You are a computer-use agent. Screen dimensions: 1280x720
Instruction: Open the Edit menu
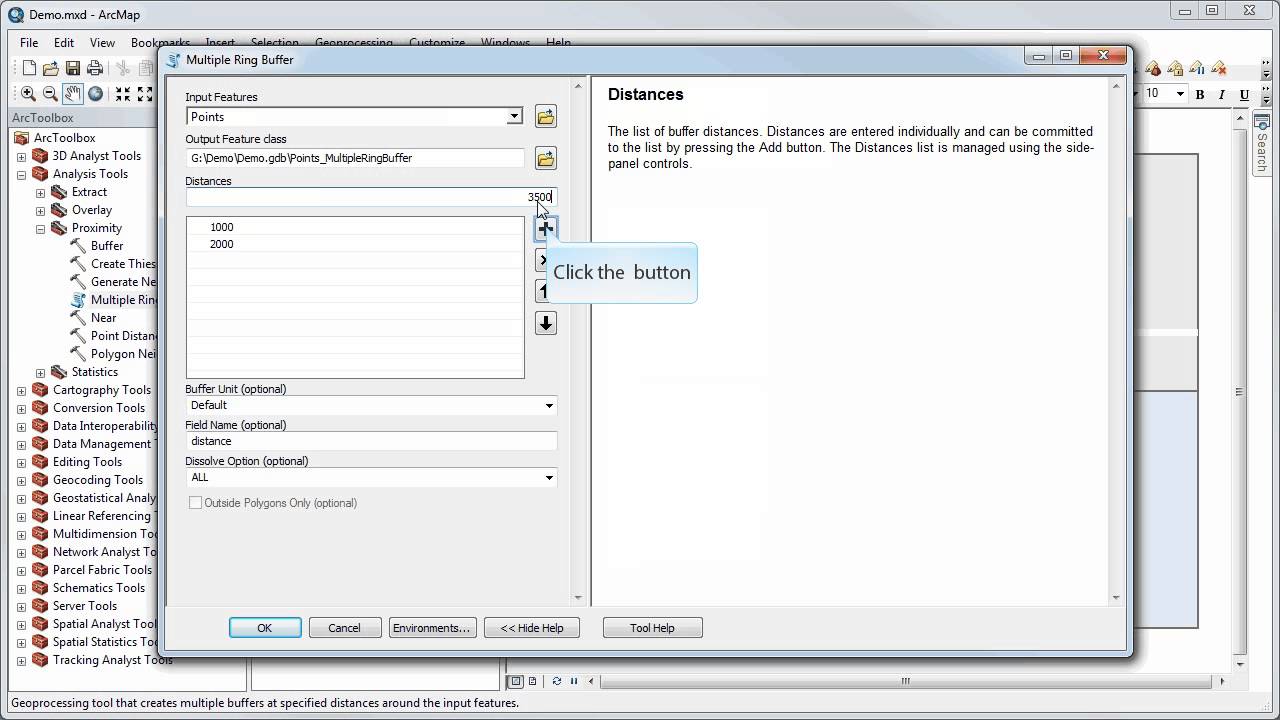click(x=64, y=43)
